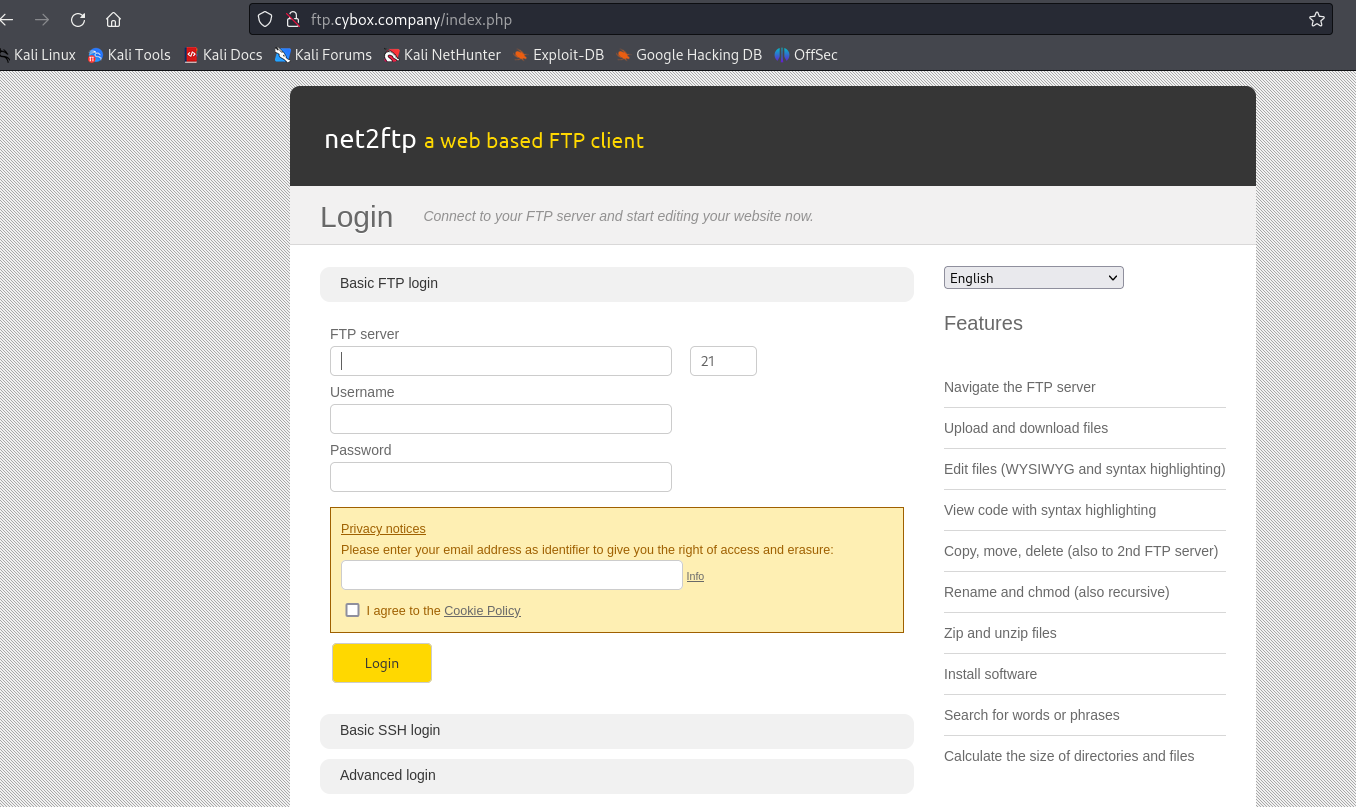Reload the page with refresh icon

[x=78, y=19]
